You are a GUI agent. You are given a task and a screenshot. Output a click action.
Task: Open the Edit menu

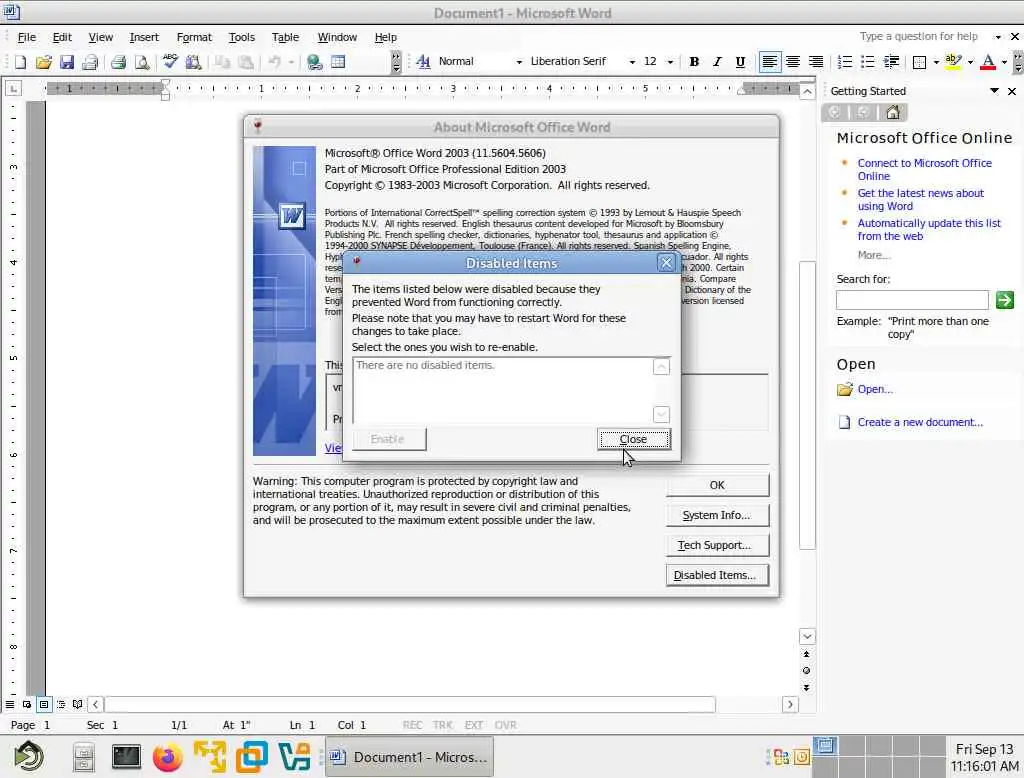pos(62,37)
